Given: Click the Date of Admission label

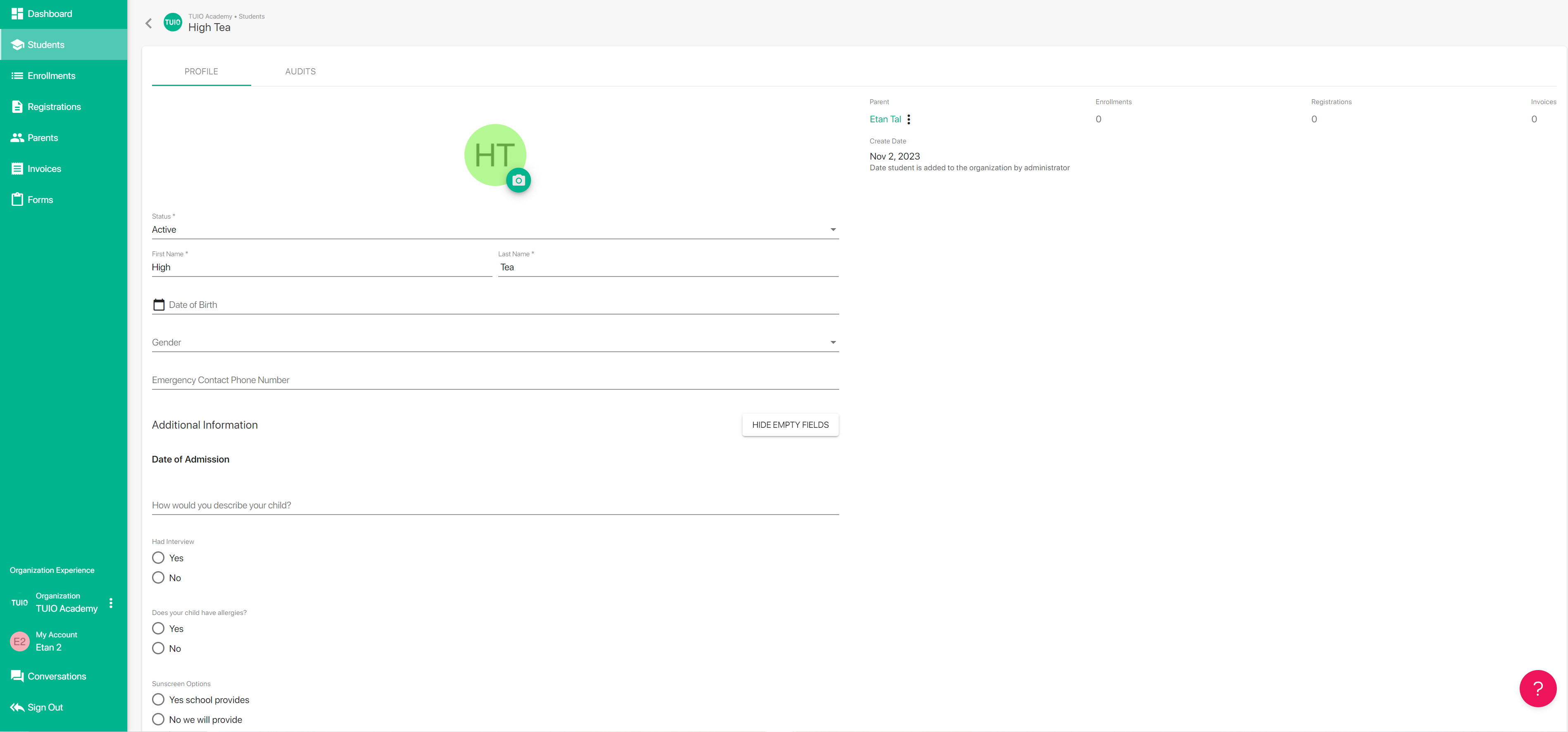Looking at the screenshot, I should click(190, 459).
